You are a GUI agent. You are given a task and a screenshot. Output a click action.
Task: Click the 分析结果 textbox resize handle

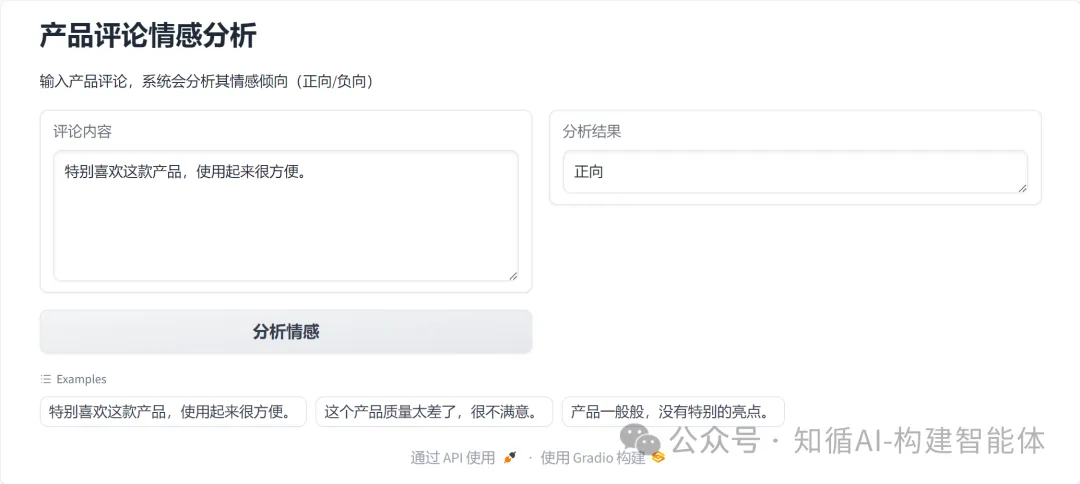point(1022,187)
